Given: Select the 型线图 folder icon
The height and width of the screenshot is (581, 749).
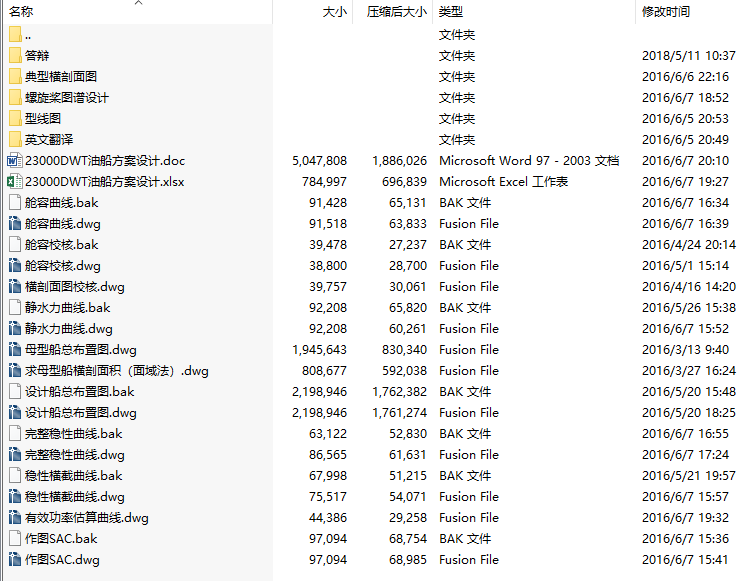Looking at the screenshot, I should coord(15,118).
